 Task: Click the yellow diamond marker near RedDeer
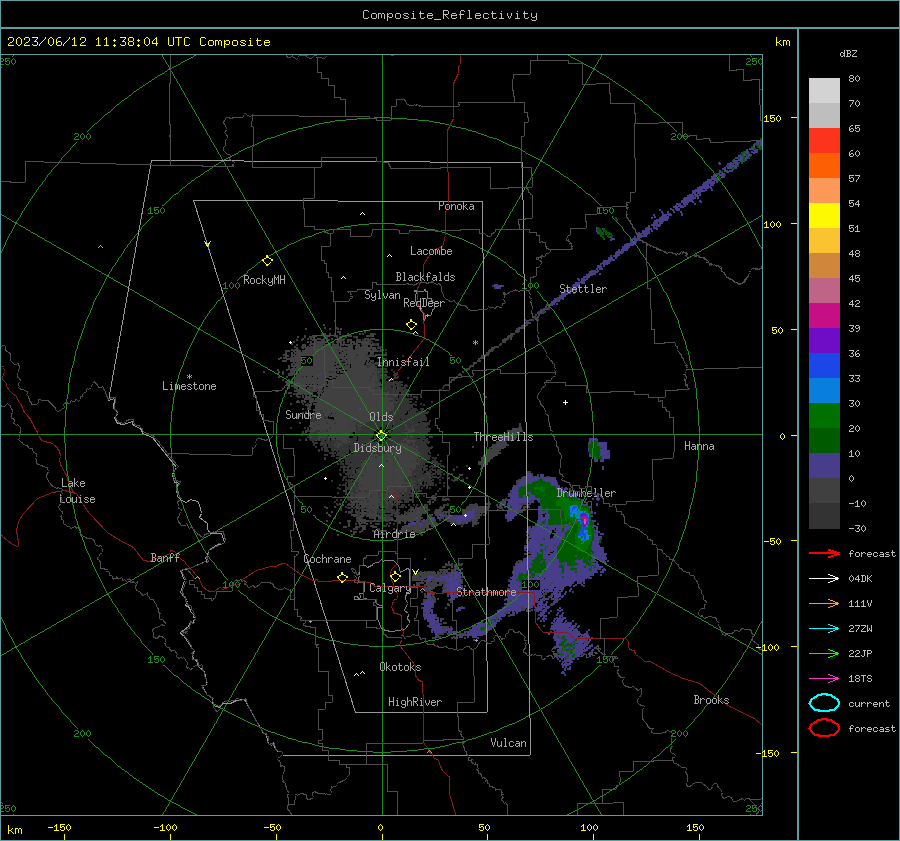click(x=411, y=325)
